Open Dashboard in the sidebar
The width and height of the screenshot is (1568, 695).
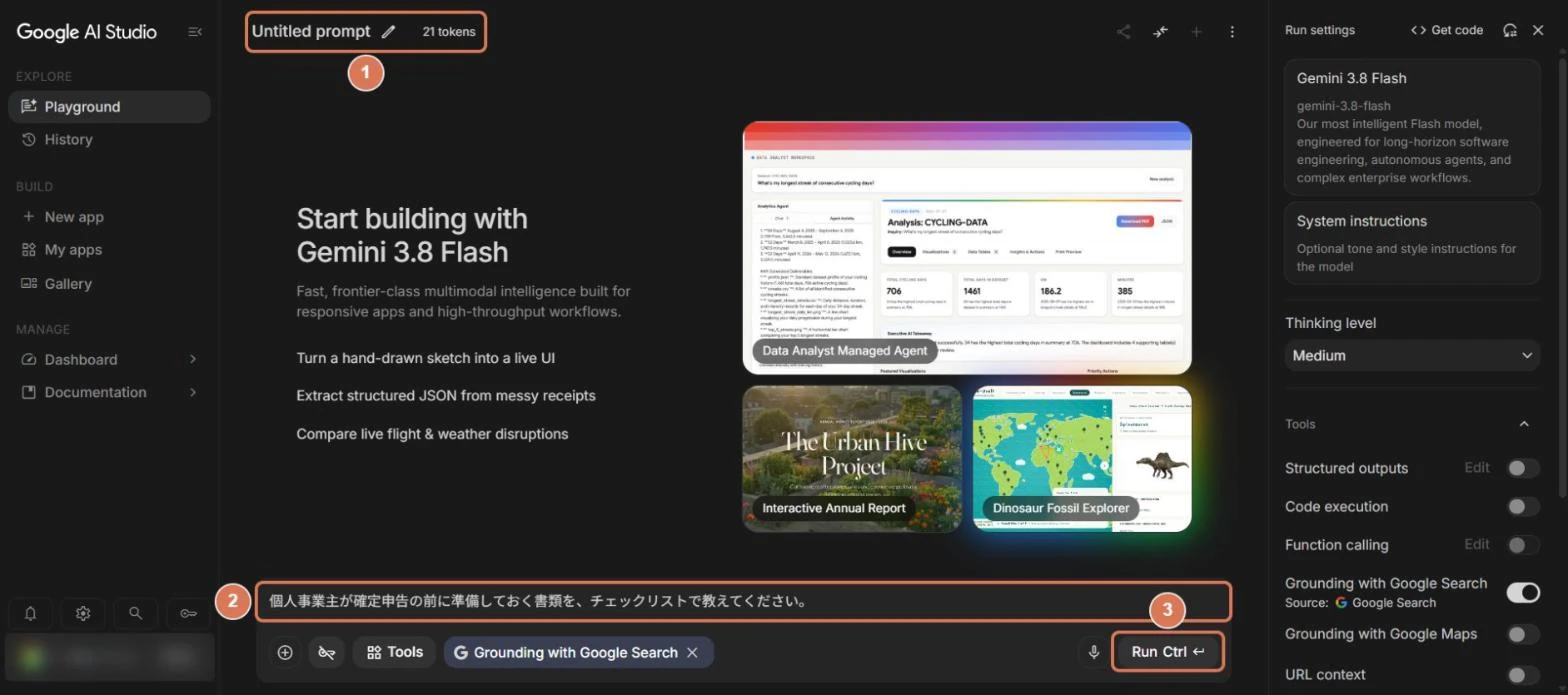coord(81,359)
